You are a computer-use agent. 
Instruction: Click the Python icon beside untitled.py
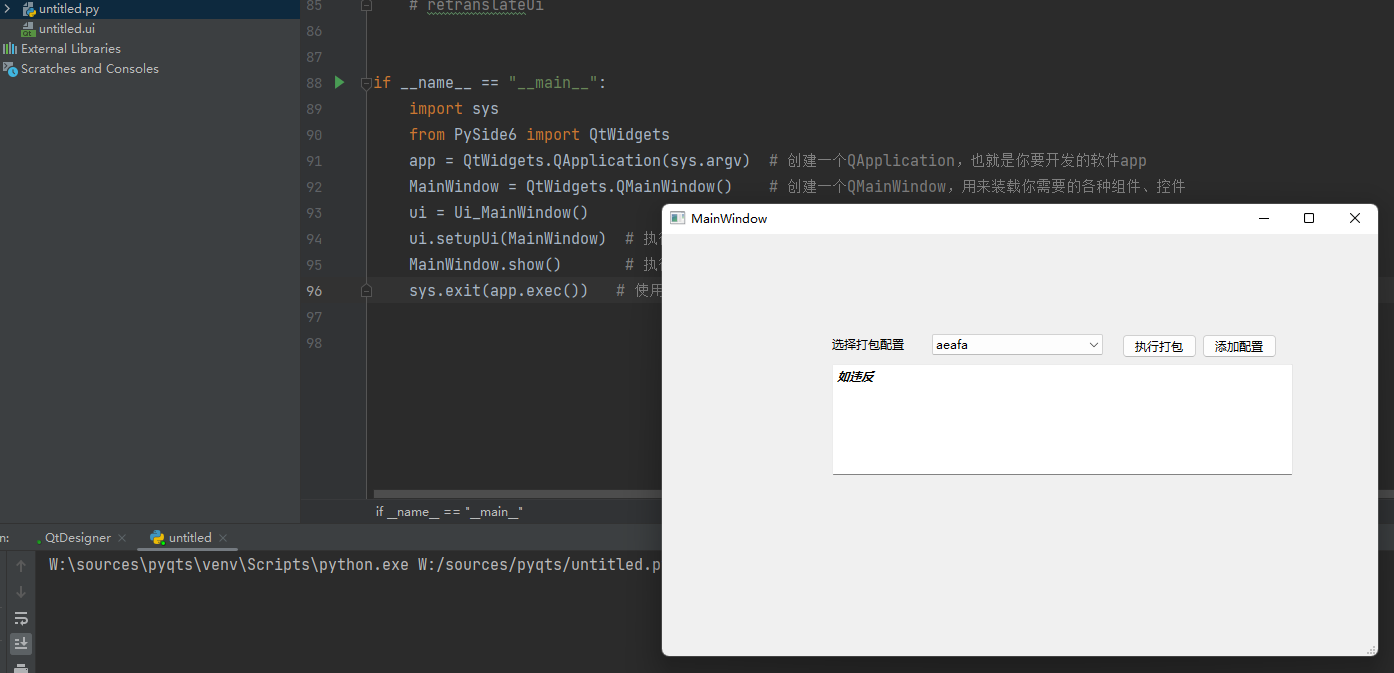click(27, 8)
